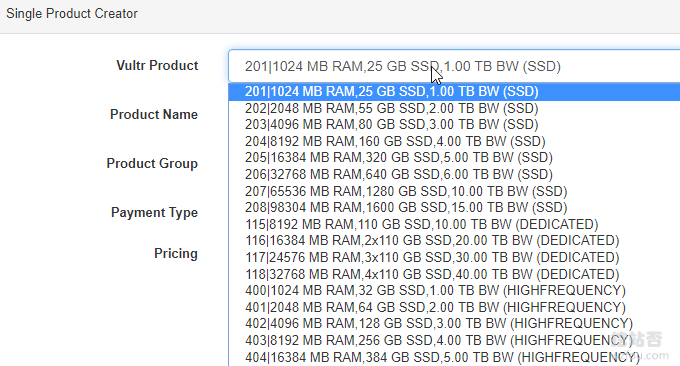This screenshot has width=680, height=366.
Task: Pick 203|4096 MB RAM,80 GB SSD plan
Action: point(454,125)
